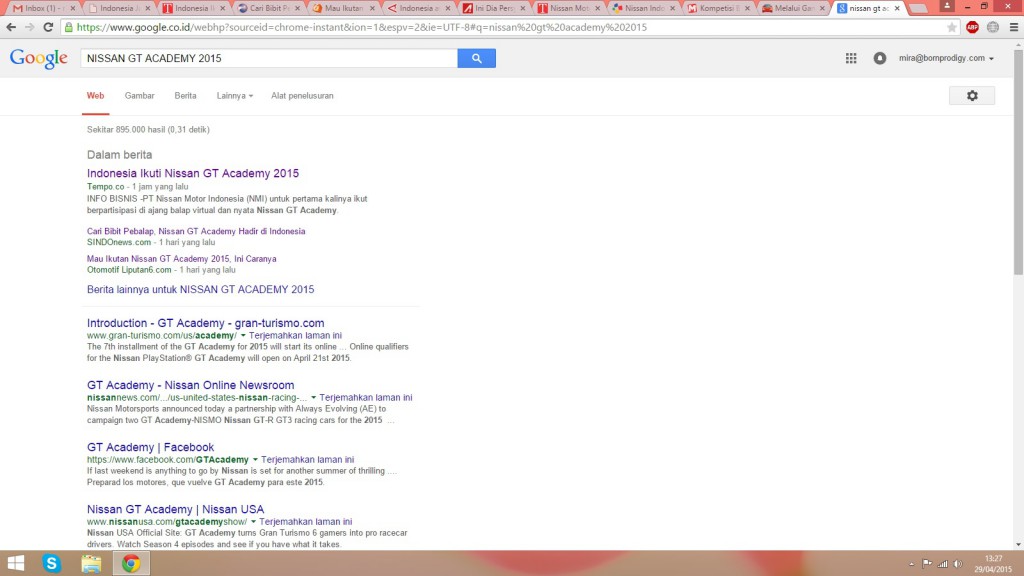Show hidden system tray icons
1024x576 pixels.
coord(912,564)
